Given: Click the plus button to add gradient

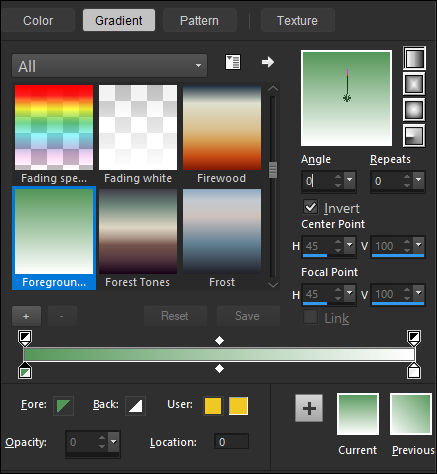Looking at the screenshot, I should click(26, 316).
